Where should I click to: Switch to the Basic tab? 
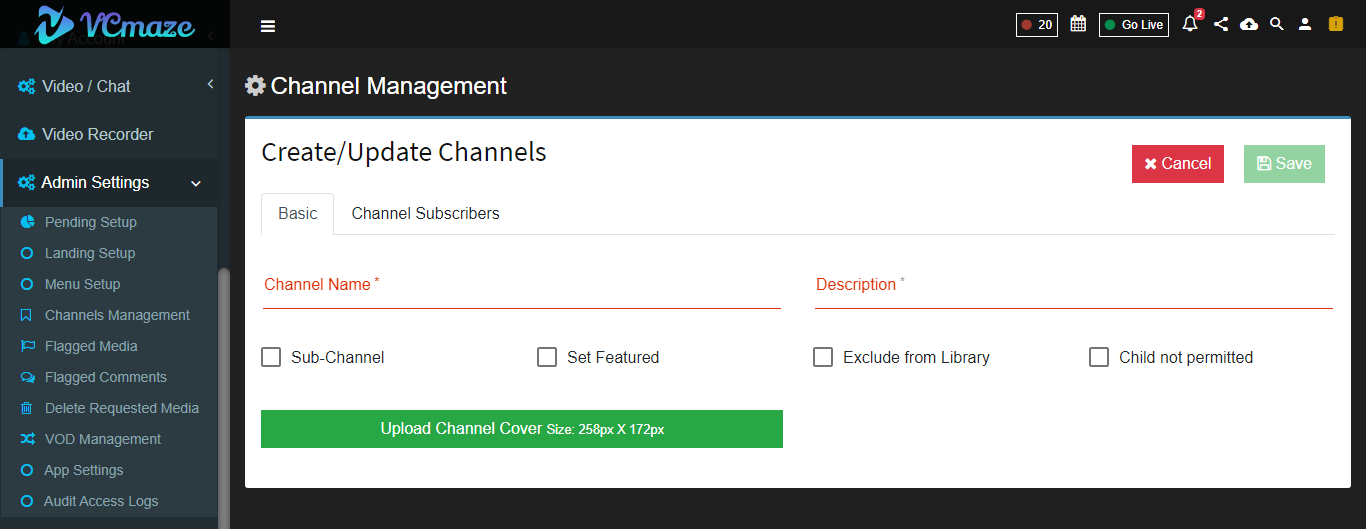pyautogui.click(x=298, y=214)
